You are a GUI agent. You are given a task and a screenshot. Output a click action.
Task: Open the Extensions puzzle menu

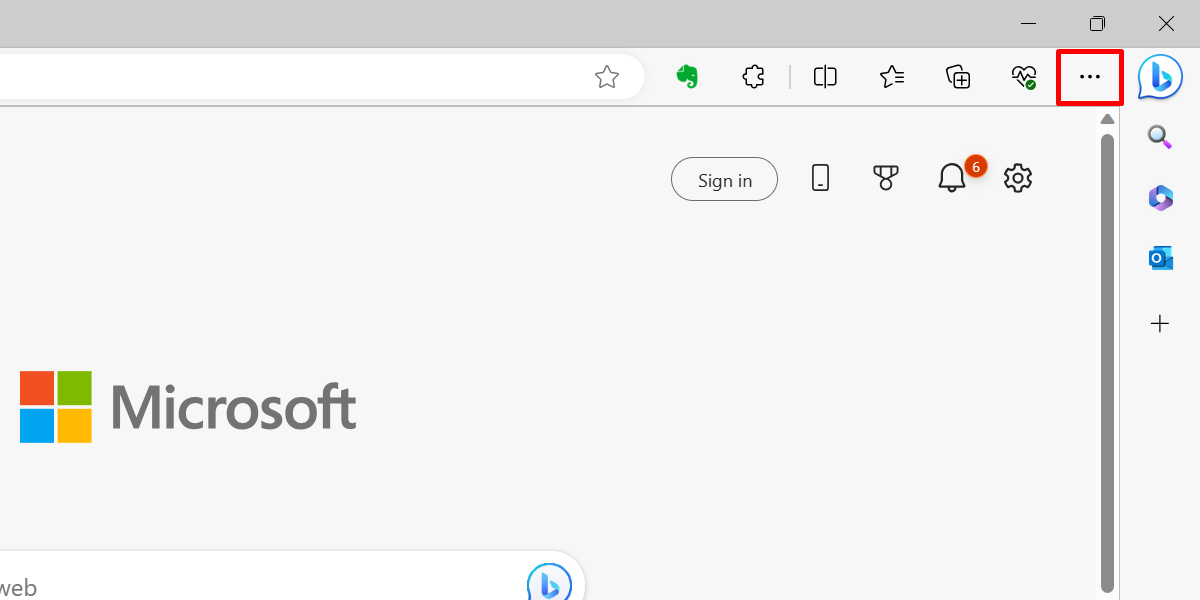click(753, 76)
